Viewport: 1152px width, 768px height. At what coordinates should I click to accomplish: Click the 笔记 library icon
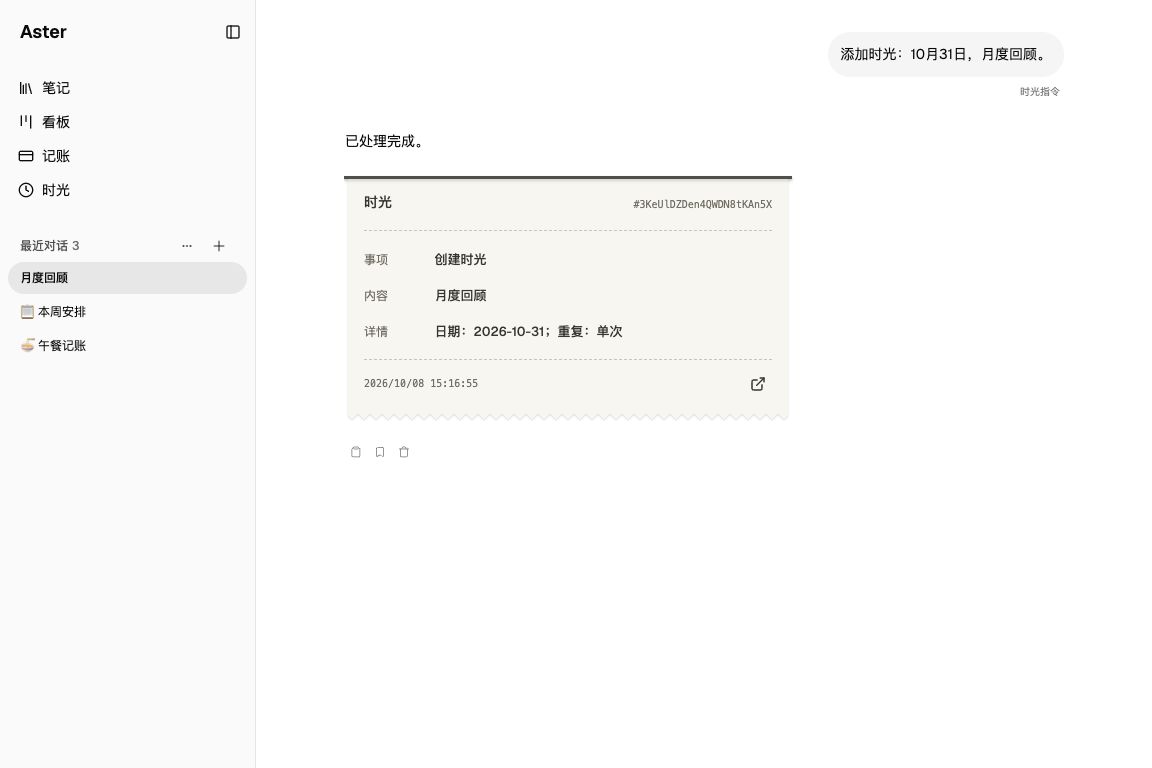26,88
